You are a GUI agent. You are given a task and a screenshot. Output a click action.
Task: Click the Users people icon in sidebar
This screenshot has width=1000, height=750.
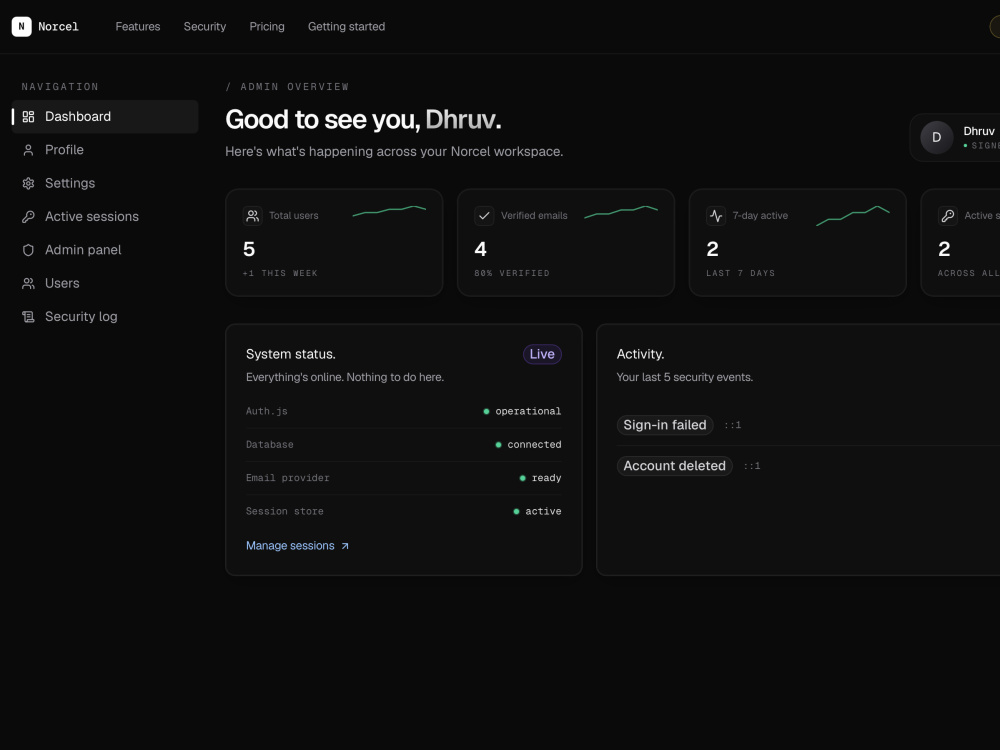(28, 283)
